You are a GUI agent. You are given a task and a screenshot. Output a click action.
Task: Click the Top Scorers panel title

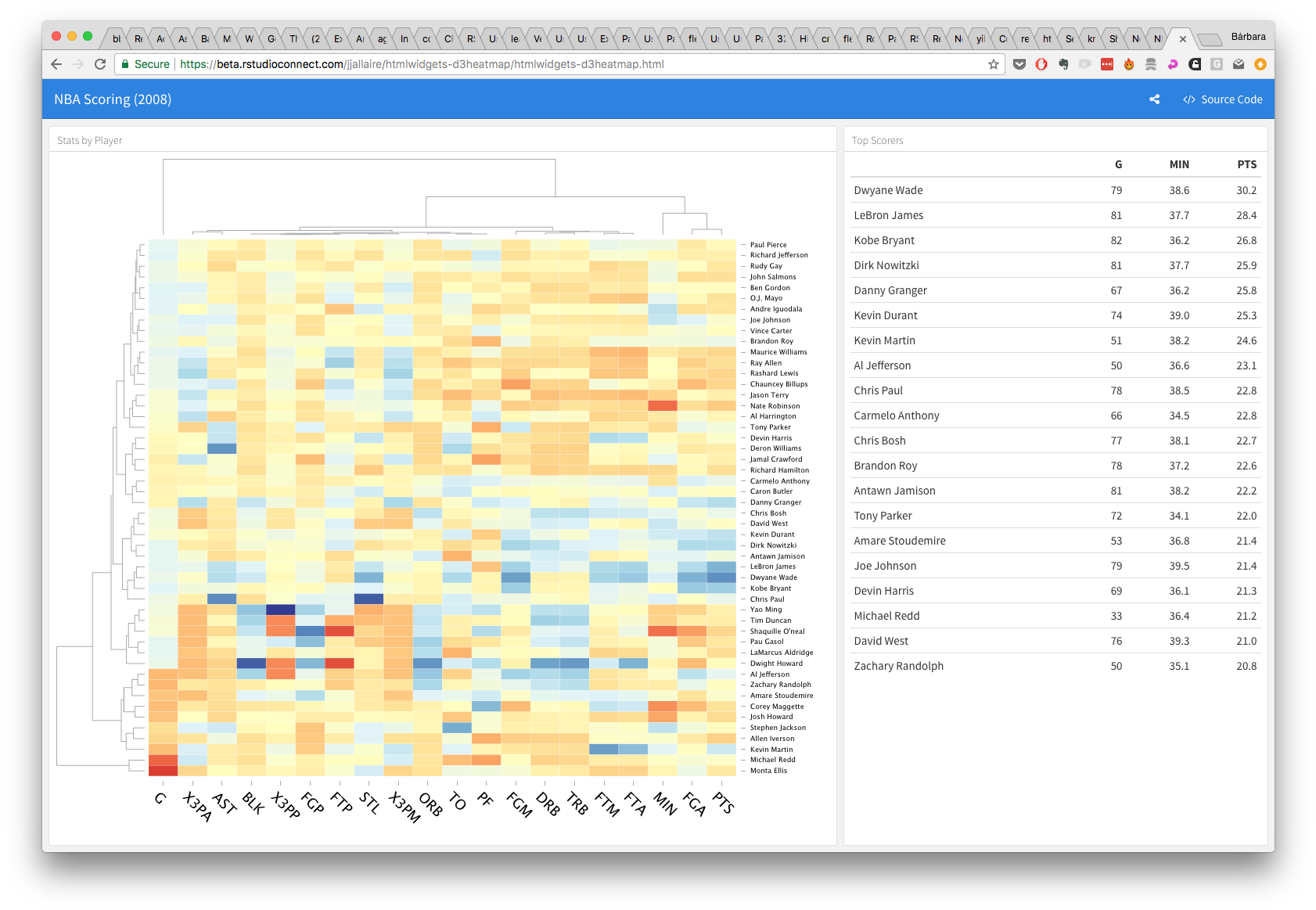pos(877,141)
